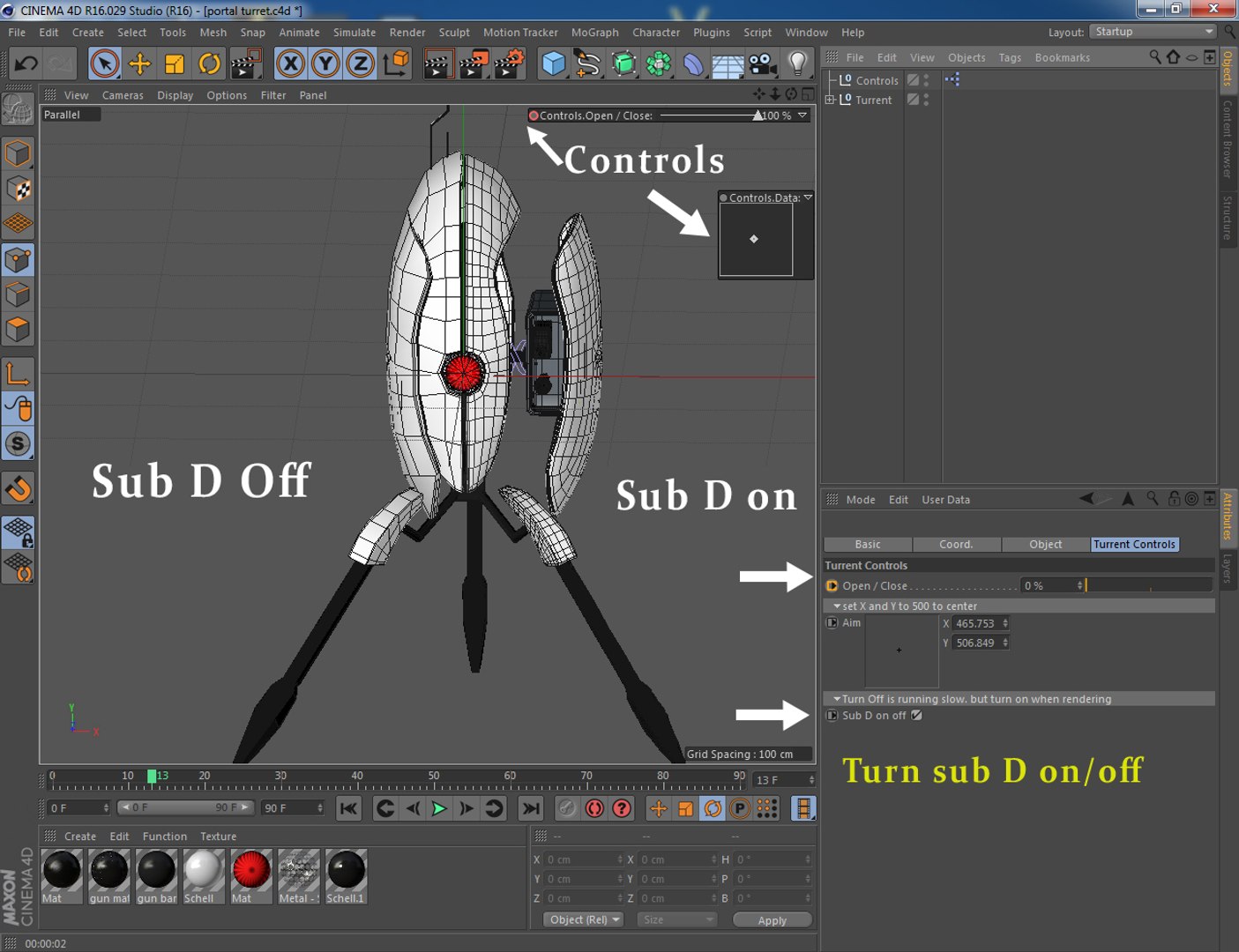Switch to Points mode
Viewport: 1239px width, 952px height.
(18, 259)
